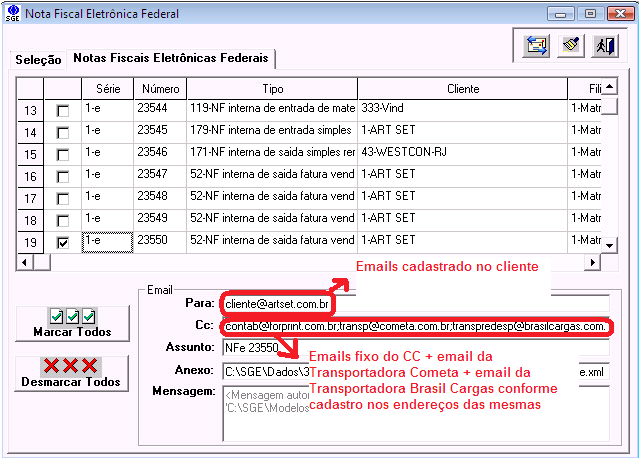Screen dimensions: 640x459
Task: Click the SGE application icon in title bar
Action: click(x=11, y=12)
